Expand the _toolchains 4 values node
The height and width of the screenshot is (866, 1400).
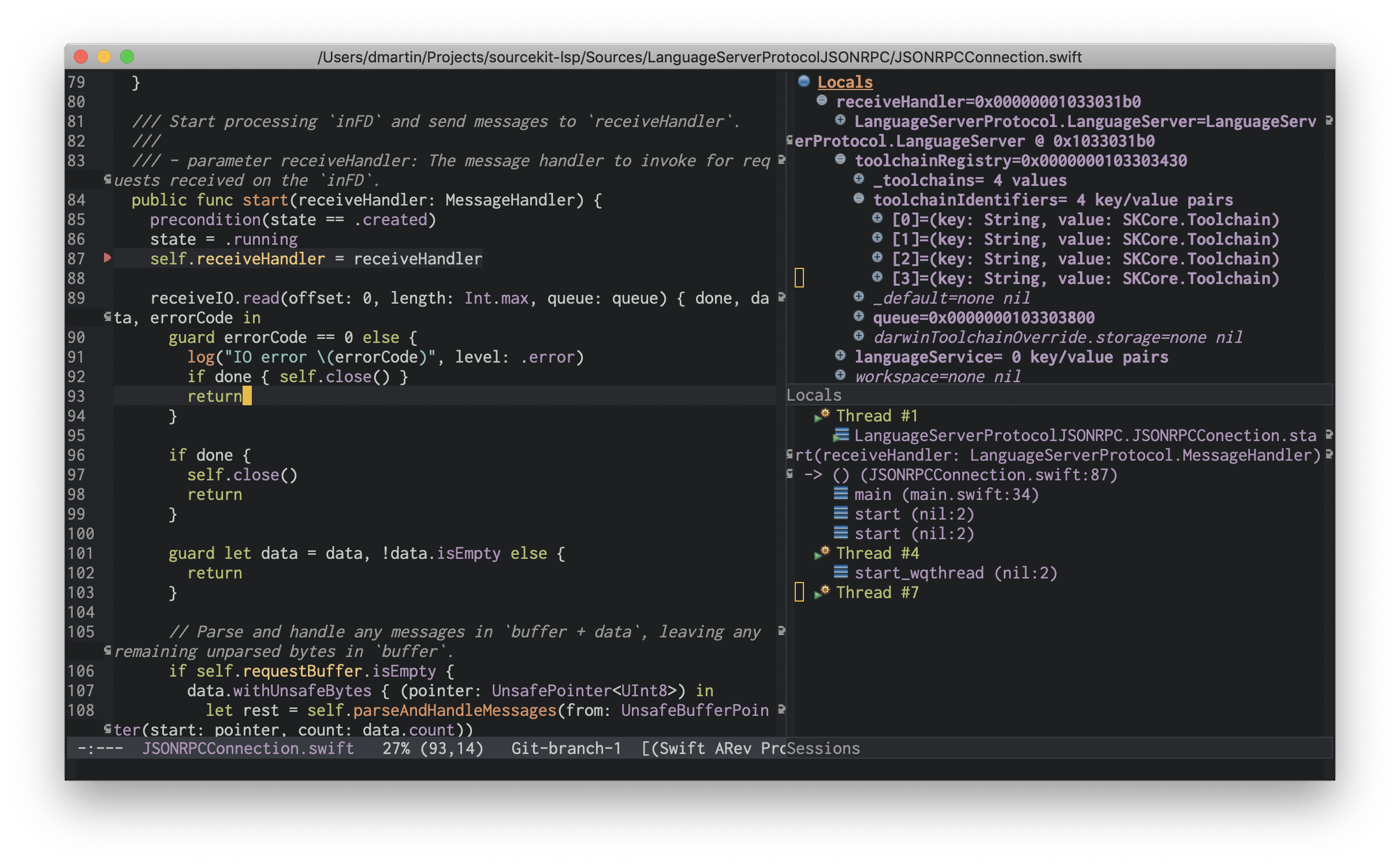click(859, 180)
